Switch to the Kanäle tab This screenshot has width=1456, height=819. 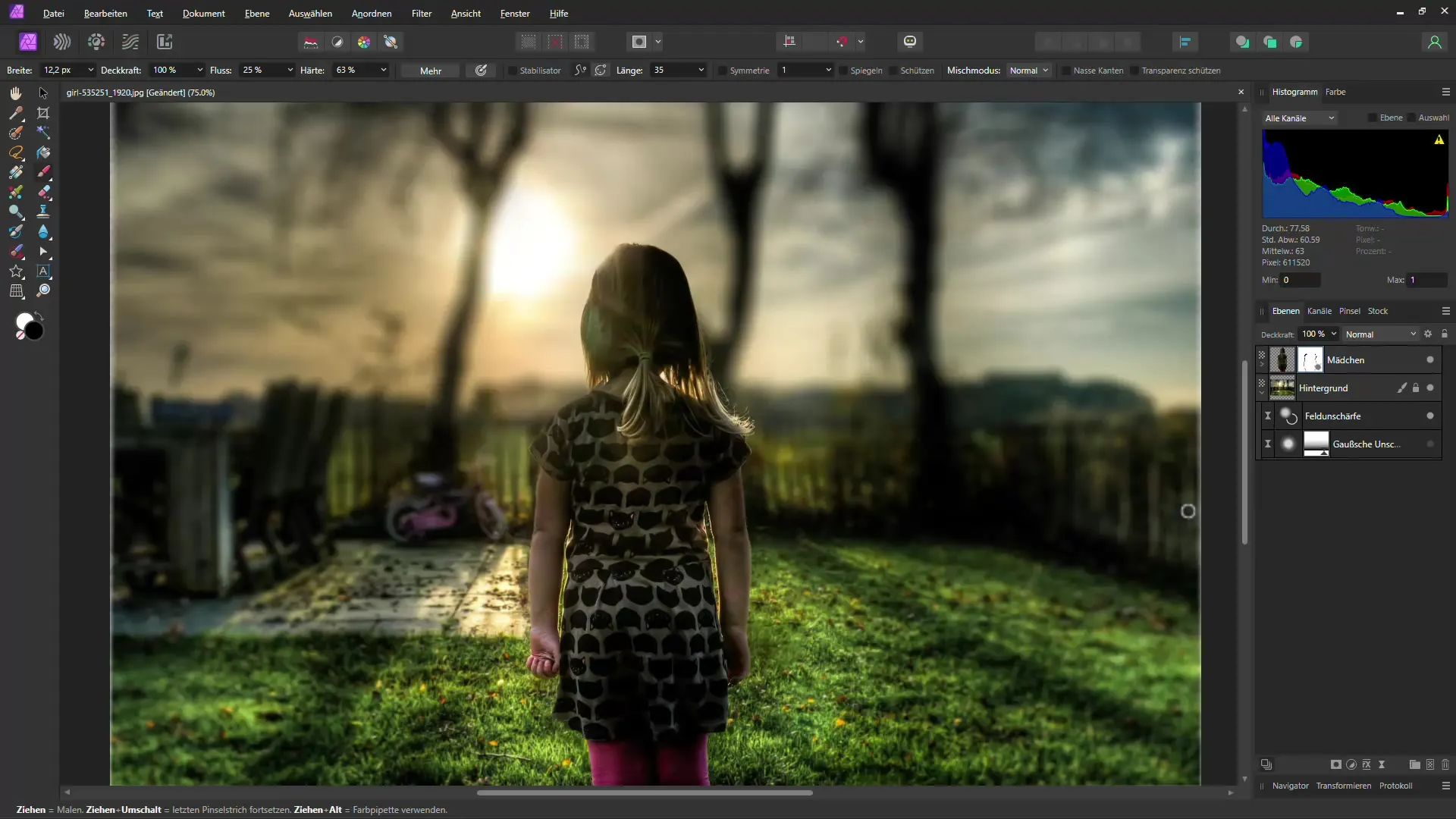click(x=1319, y=311)
